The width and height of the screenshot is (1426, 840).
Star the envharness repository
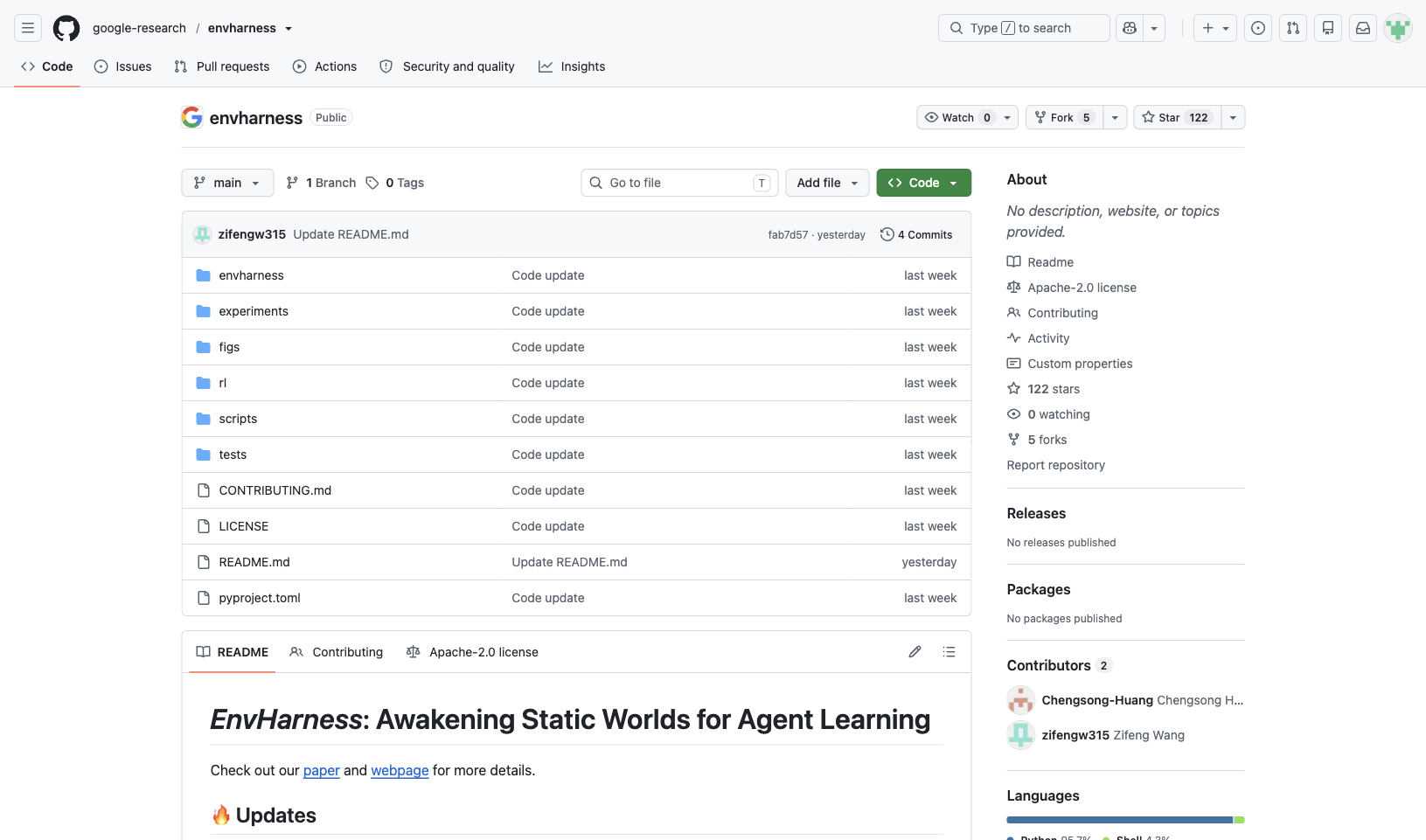point(1177,117)
